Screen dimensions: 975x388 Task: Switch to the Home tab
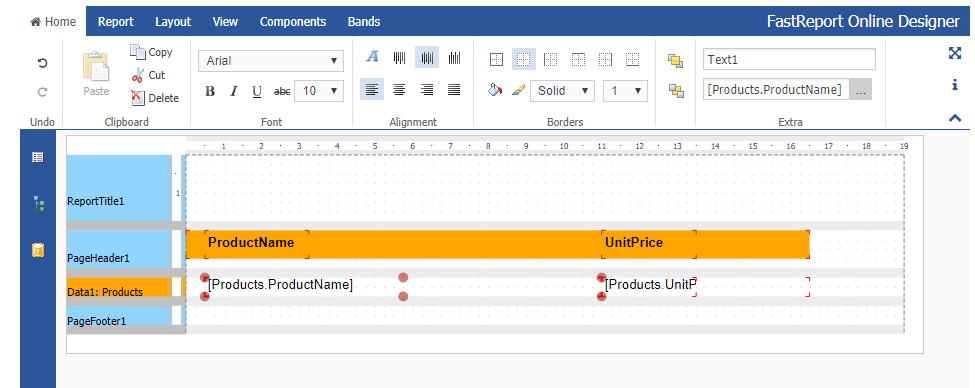pyautogui.click(x=53, y=22)
